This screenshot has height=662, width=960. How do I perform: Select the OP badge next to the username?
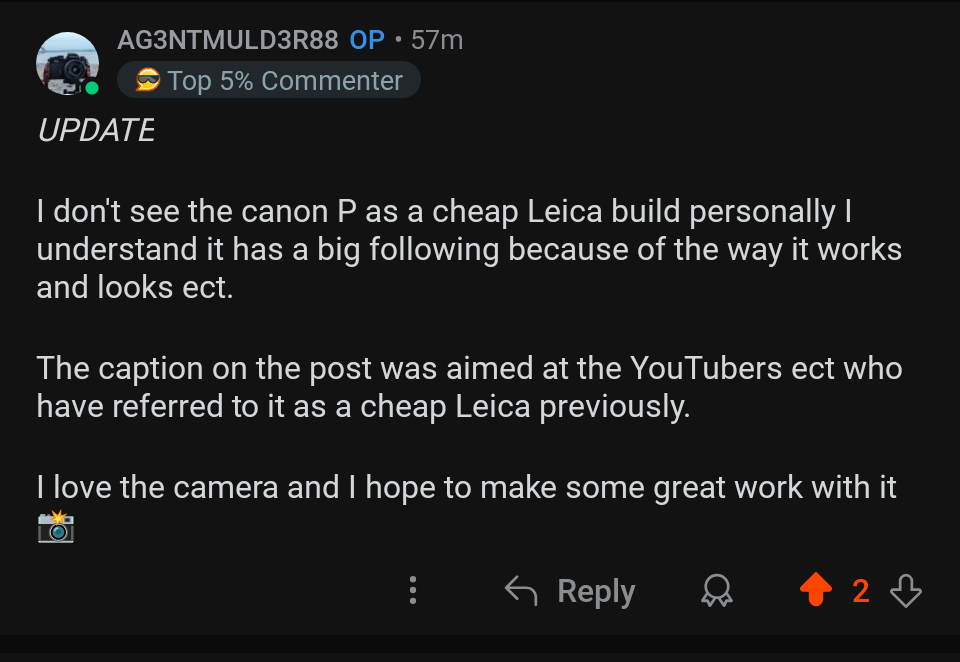click(366, 40)
